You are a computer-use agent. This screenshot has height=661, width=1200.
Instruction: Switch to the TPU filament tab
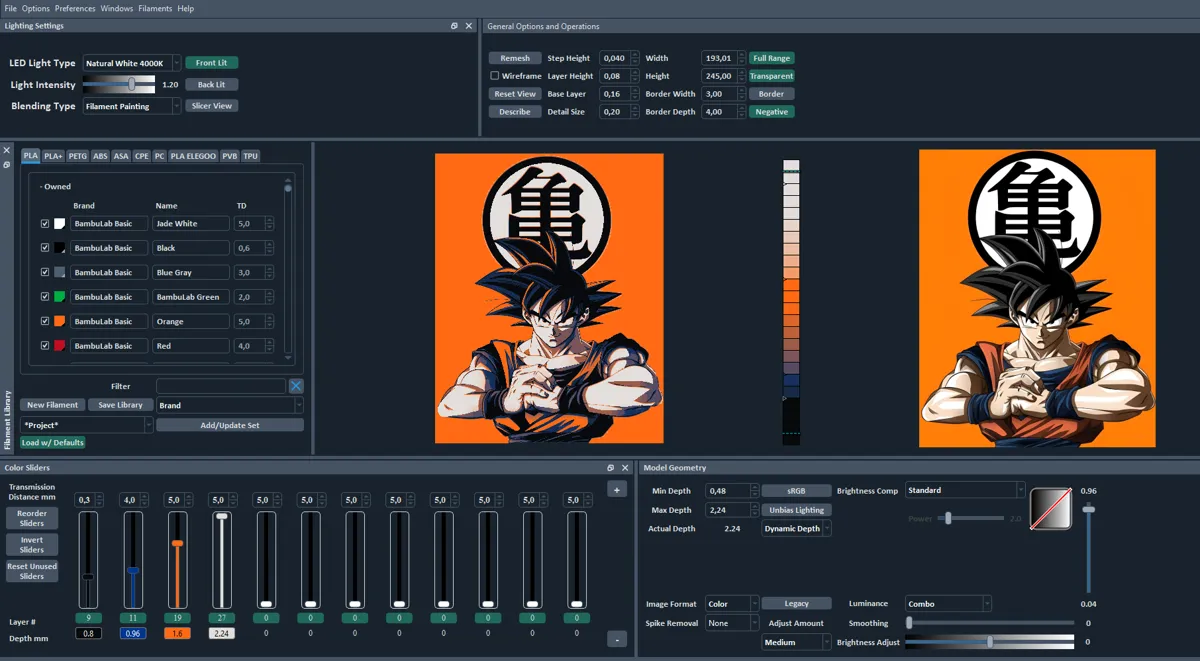tap(250, 156)
